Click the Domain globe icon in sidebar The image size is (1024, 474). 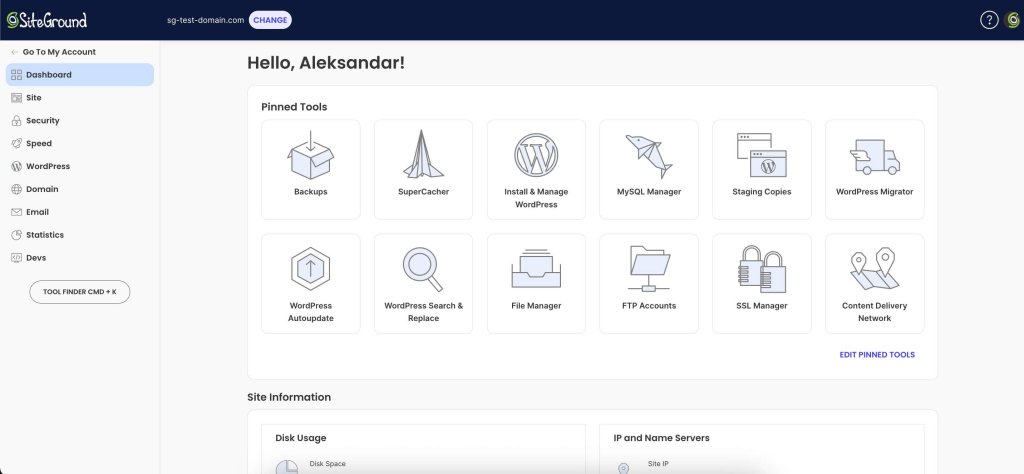(16, 189)
